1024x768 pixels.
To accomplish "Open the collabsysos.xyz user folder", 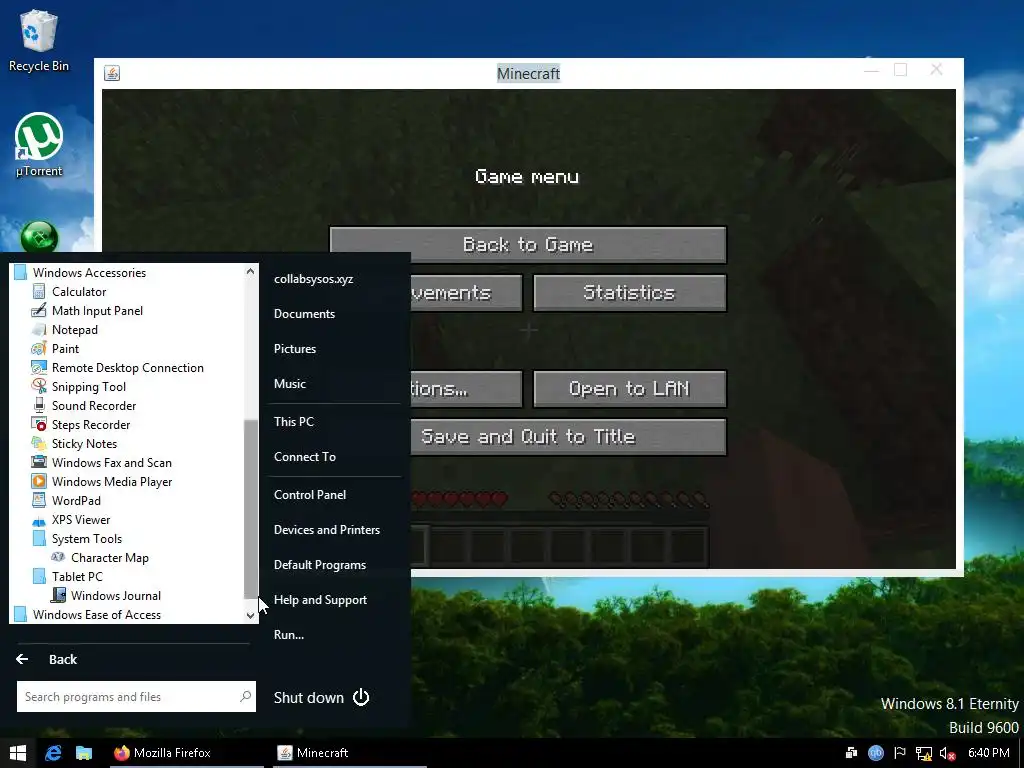I will coord(313,279).
